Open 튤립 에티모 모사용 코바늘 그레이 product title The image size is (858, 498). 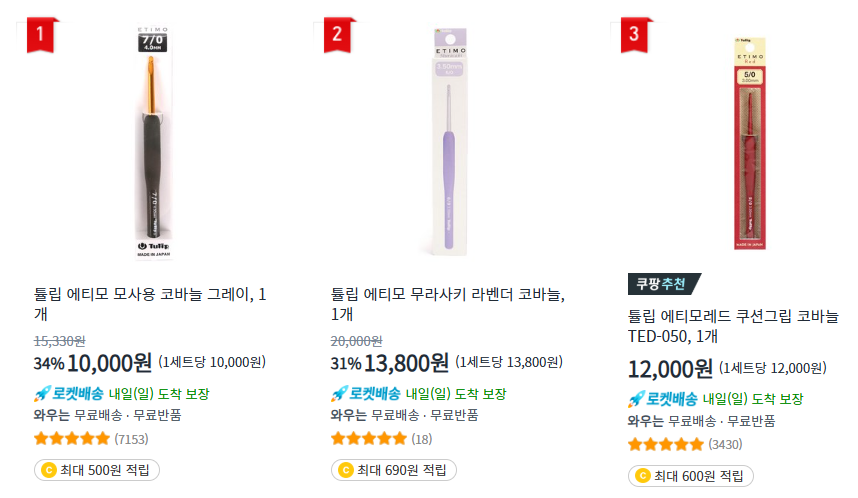(150, 304)
